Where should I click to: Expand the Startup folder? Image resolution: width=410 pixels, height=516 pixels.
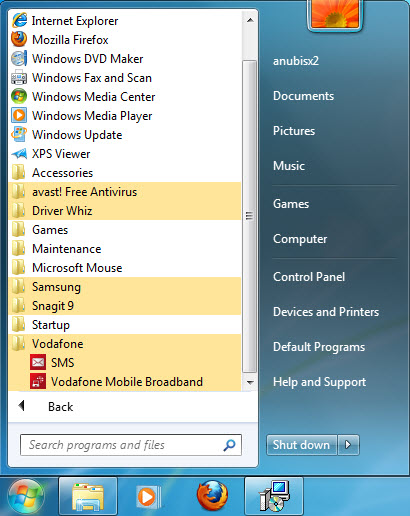(125, 325)
